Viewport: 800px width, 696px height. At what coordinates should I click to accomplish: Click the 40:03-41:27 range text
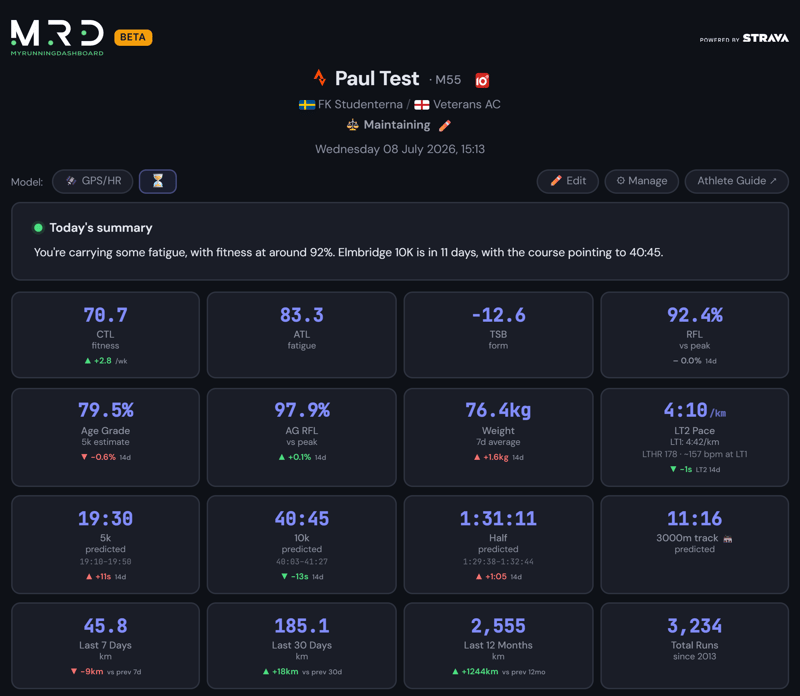pos(302,562)
